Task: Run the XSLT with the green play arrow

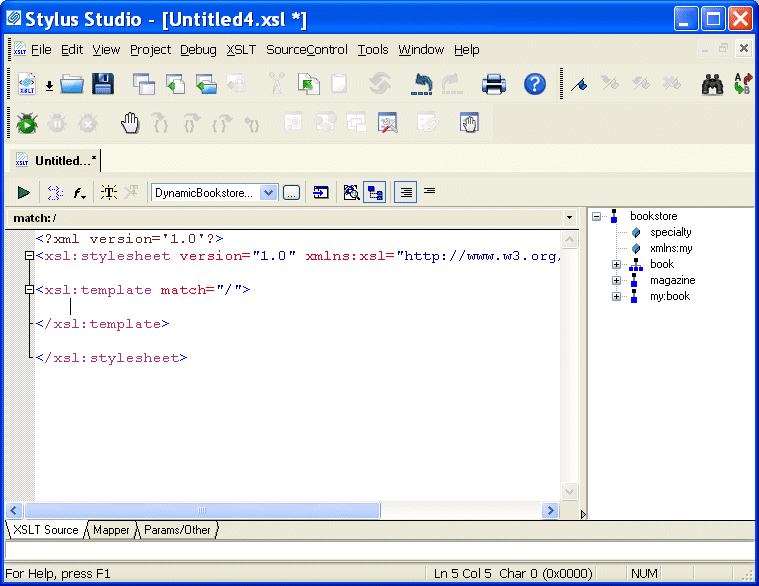Action: (x=23, y=192)
